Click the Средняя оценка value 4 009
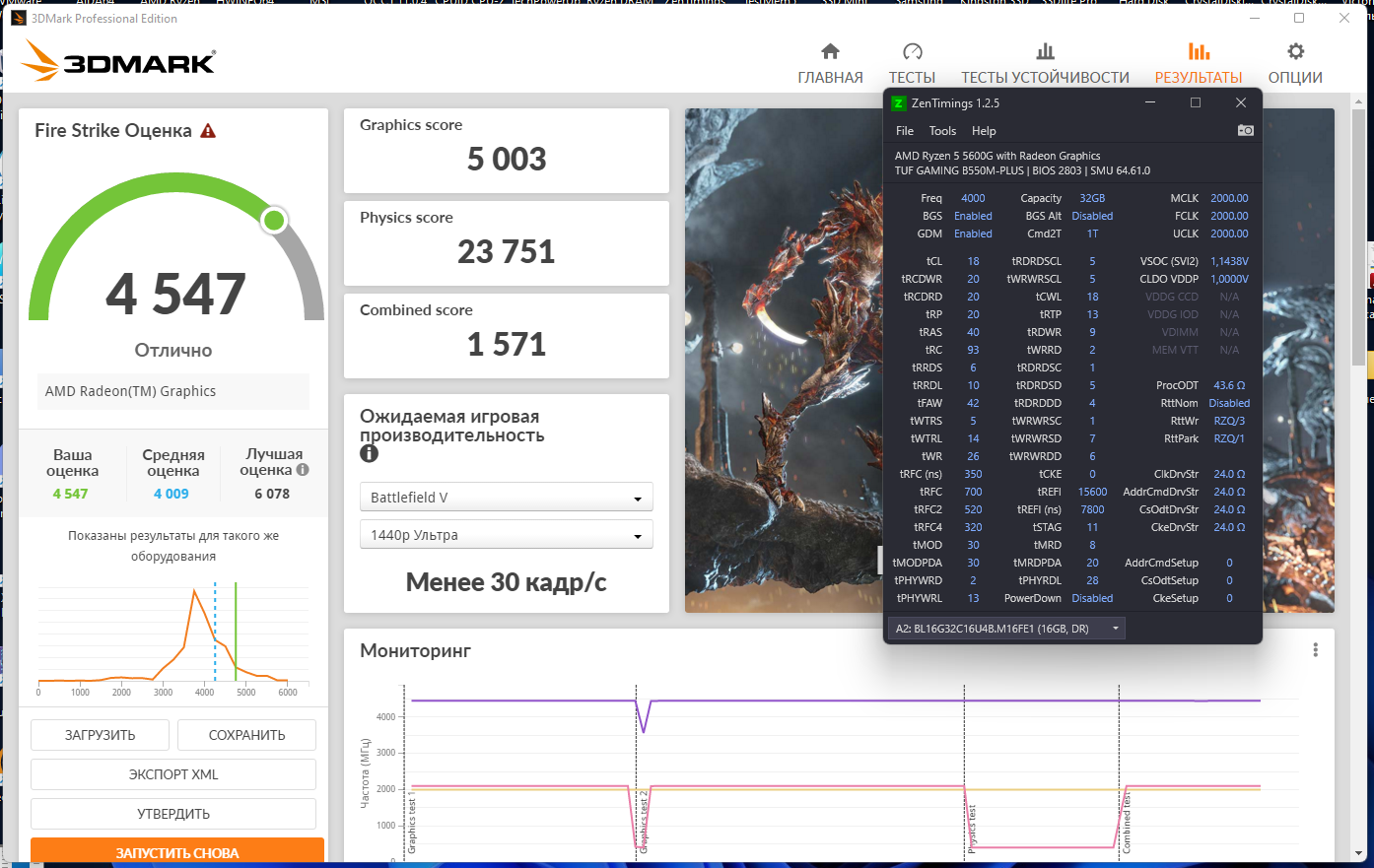The height and width of the screenshot is (868, 1374). pyautogui.click(x=172, y=494)
